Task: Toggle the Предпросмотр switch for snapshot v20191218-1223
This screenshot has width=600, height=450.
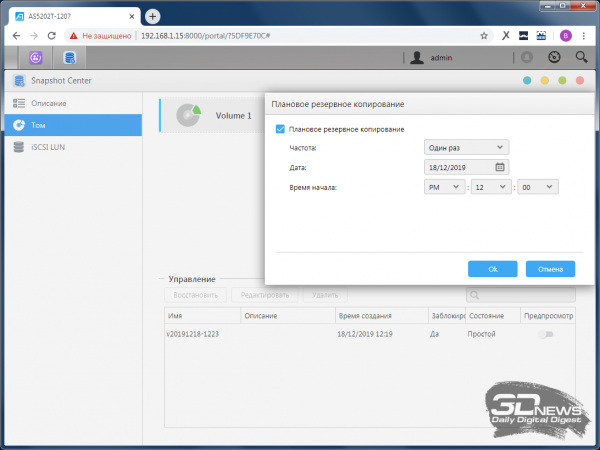Action: 546,334
